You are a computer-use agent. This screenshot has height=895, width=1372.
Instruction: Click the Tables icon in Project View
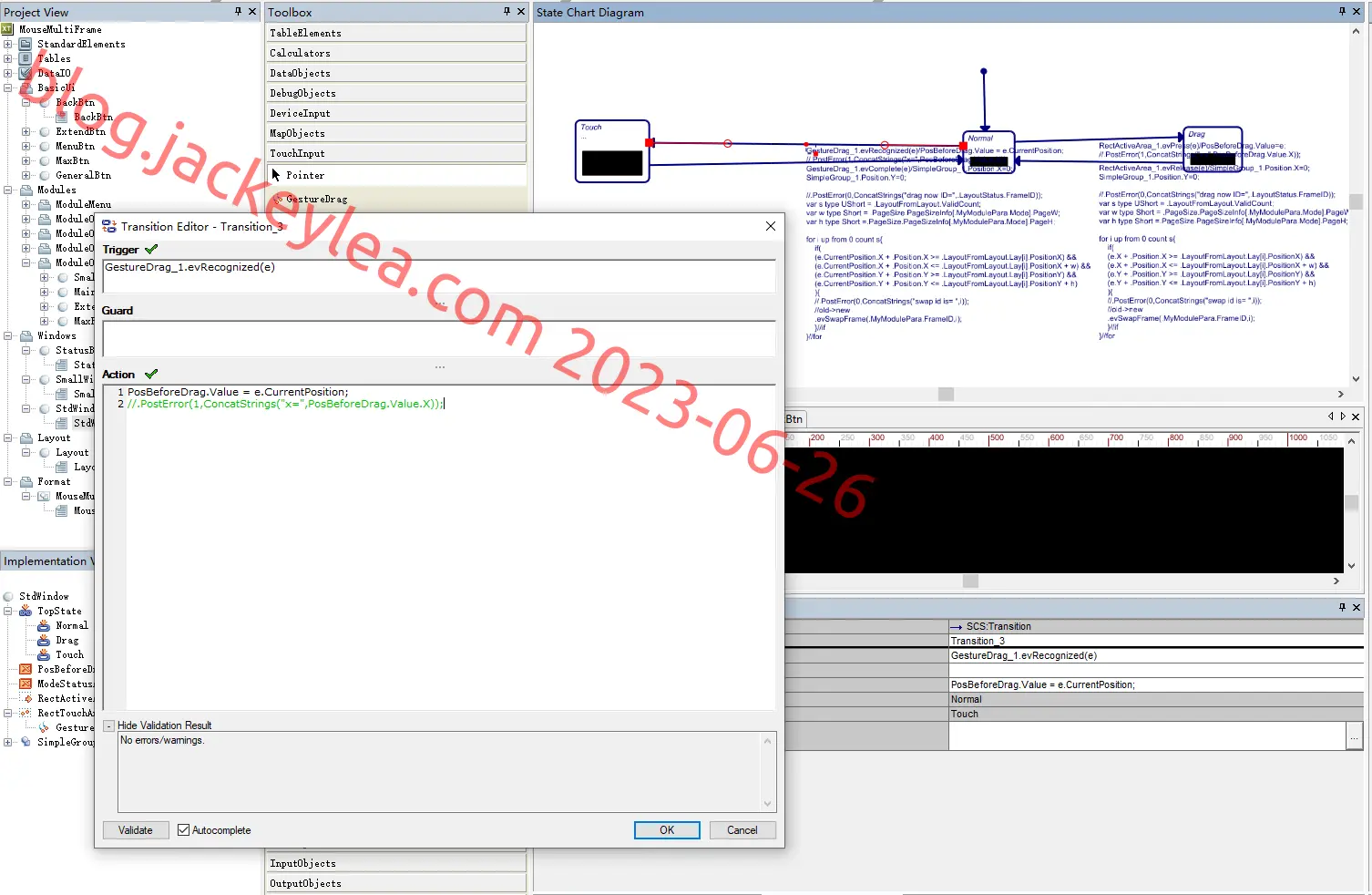point(26,58)
